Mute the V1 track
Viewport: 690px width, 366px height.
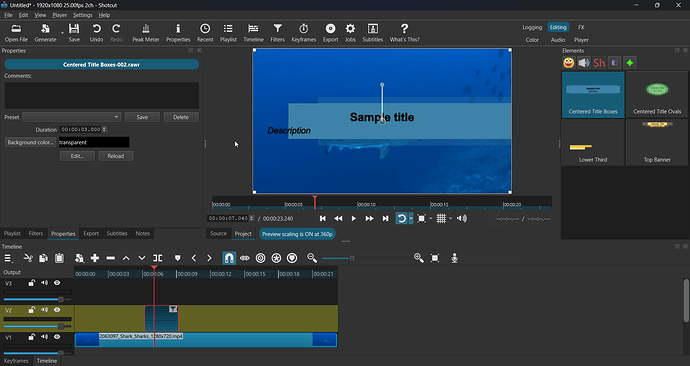[x=44, y=337]
